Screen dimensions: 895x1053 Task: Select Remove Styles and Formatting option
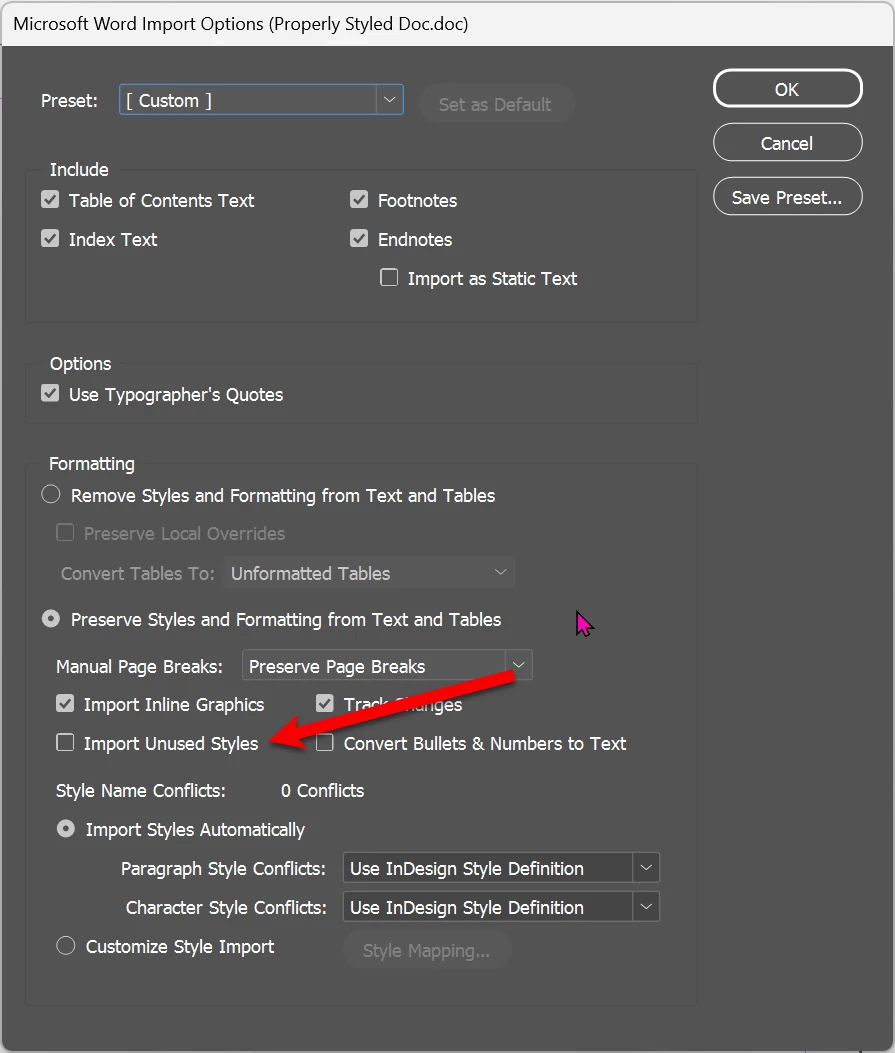[51, 494]
